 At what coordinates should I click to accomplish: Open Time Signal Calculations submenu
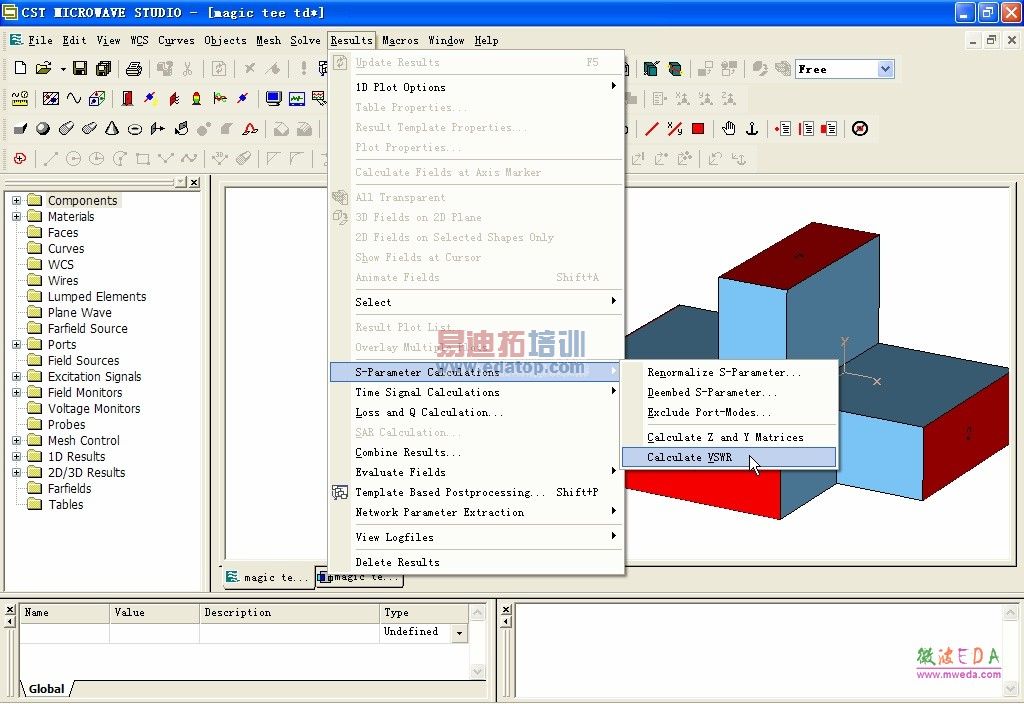click(x=476, y=392)
